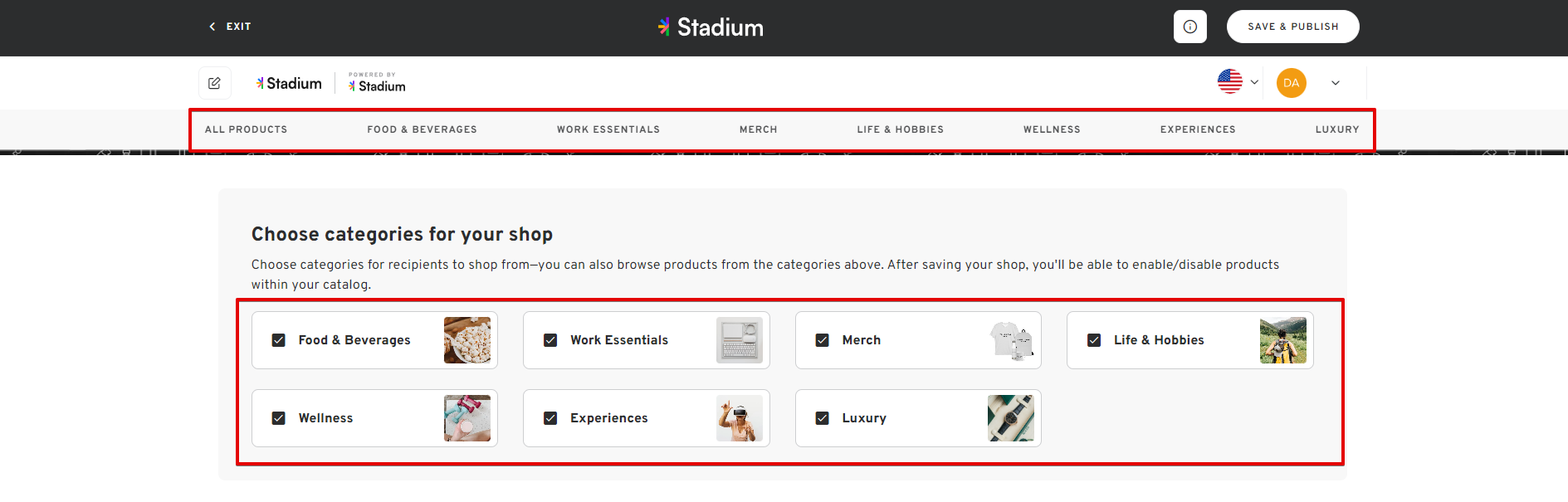Click the info icon button
Image resolution: width=1568 pixels, height=502 pixels.
coord(1189,27)
